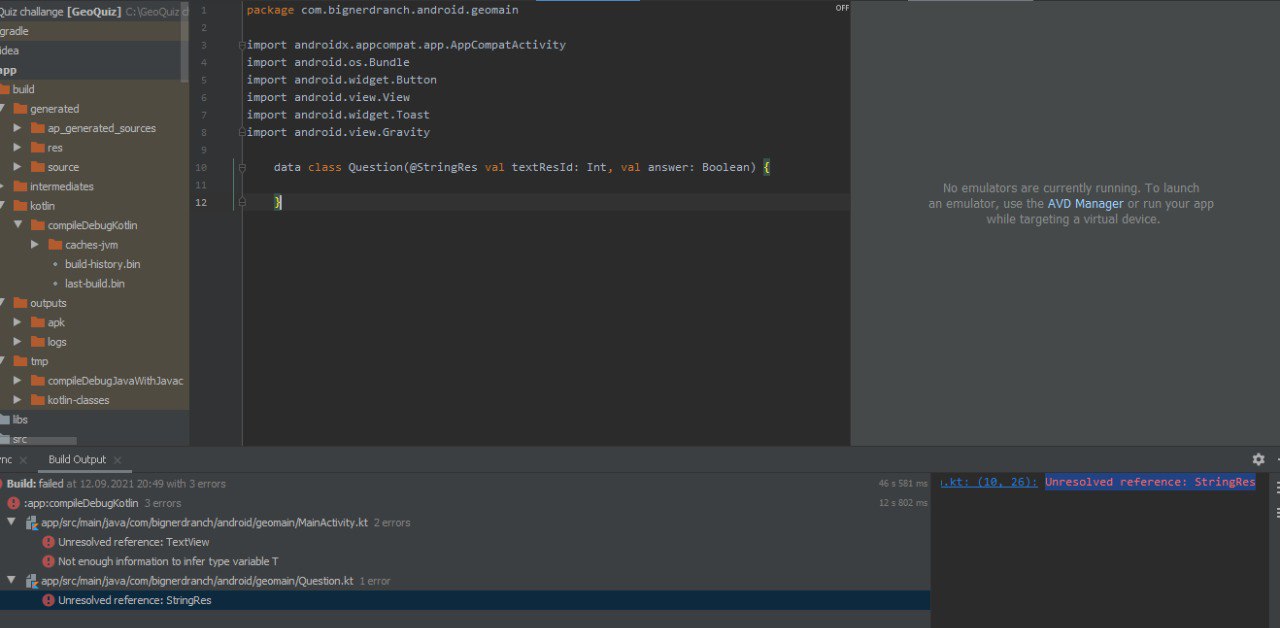Expand the ap_generated_sources folder

[18, 128]
